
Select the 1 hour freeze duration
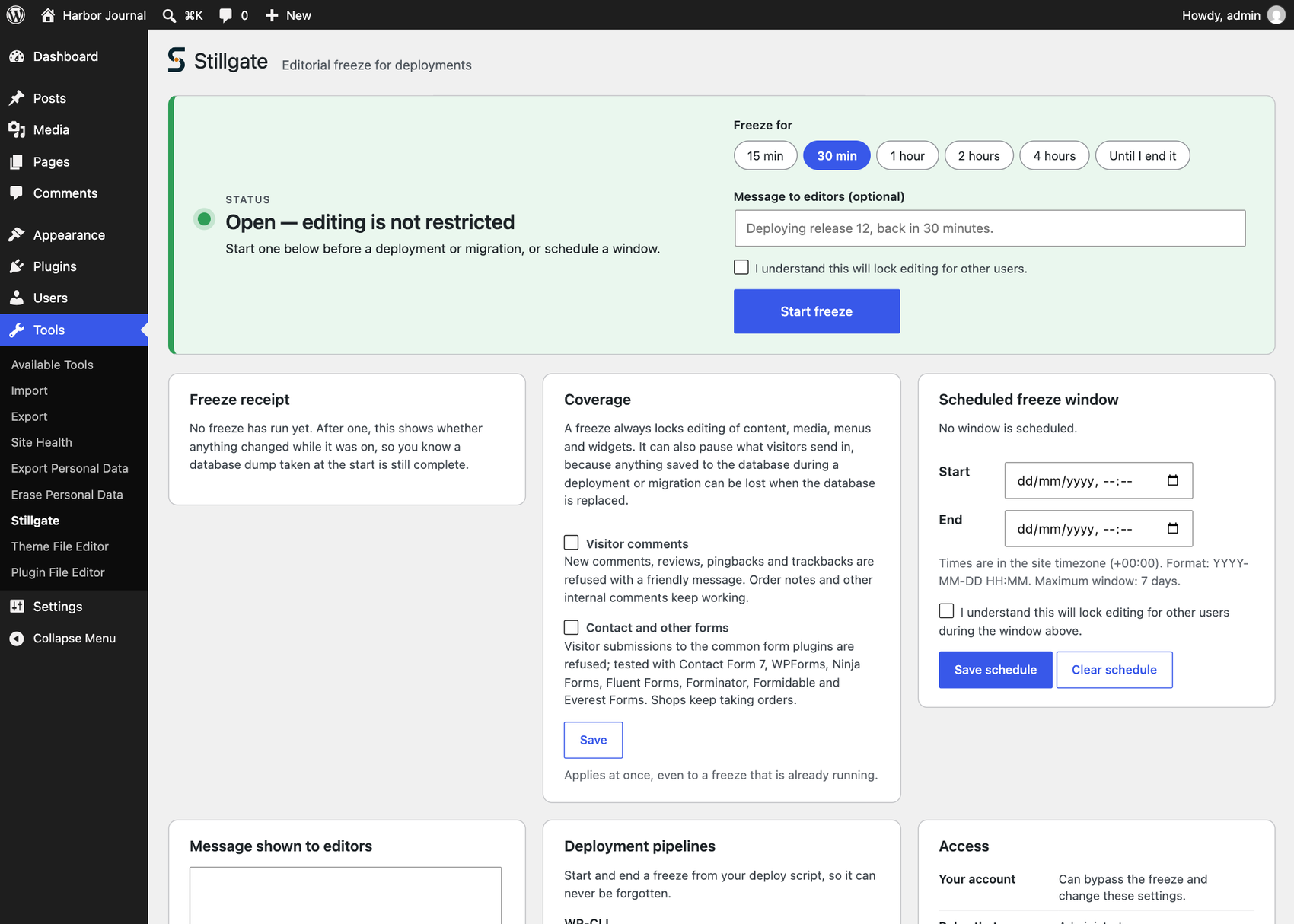coord(907,156)
